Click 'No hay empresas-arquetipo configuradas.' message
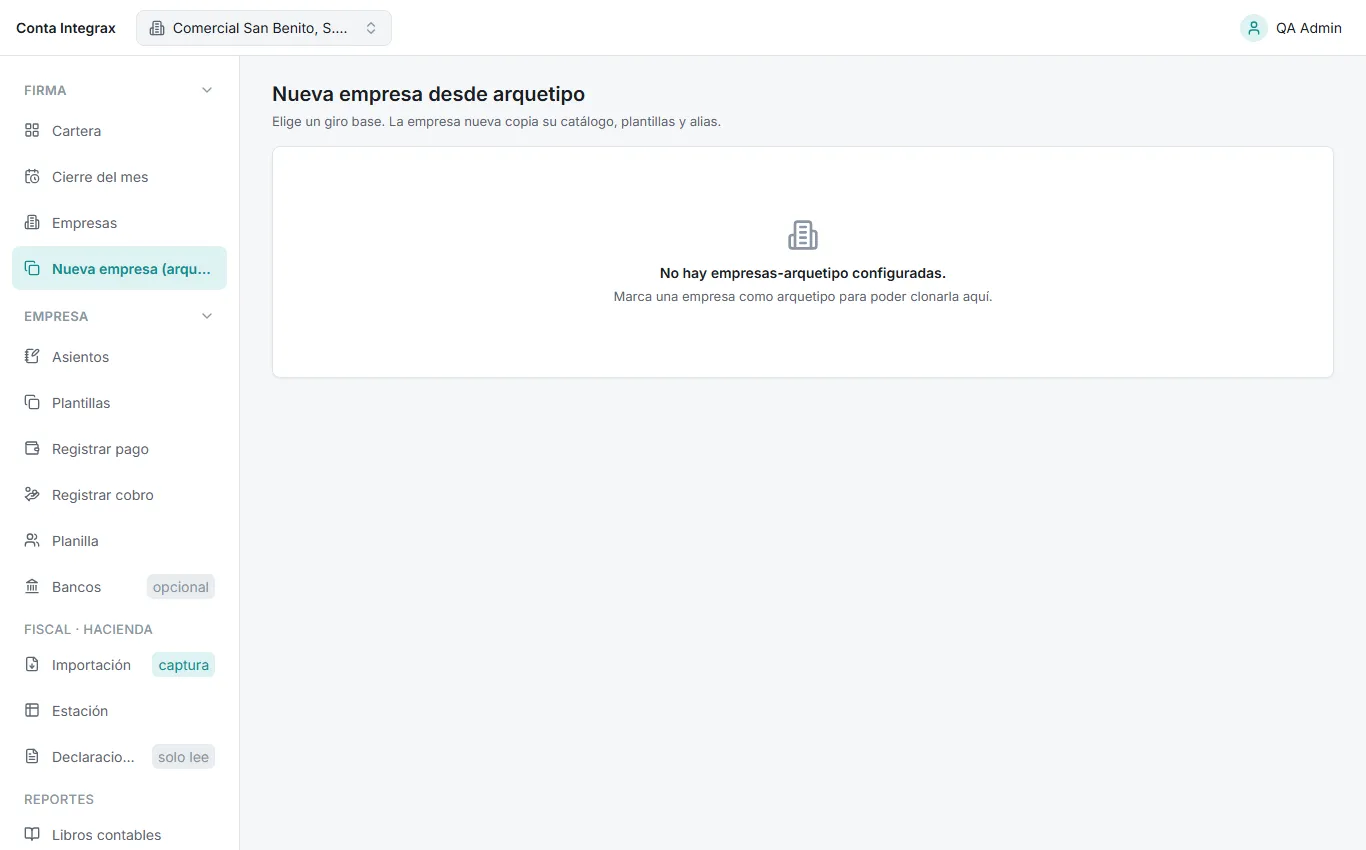Image resolution: width=1366 pixels, height=850 pixels. click(803, 273)
